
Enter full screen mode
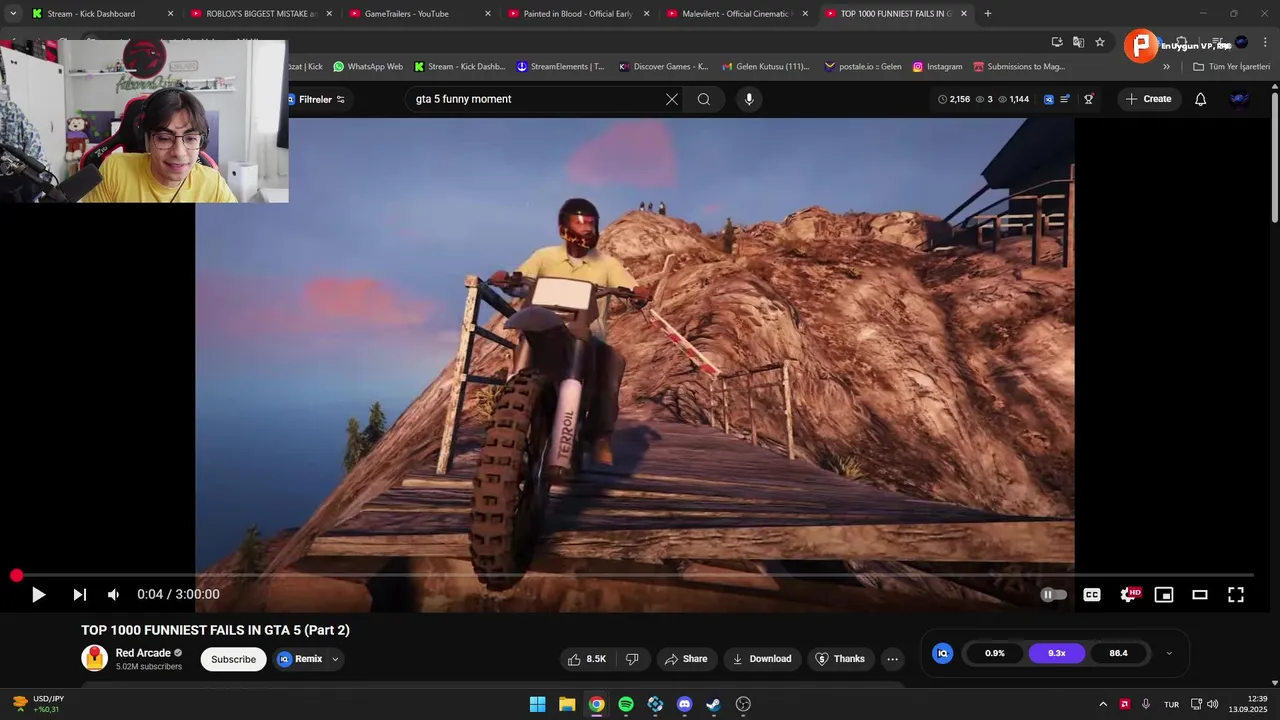click(x=1236, y=595)
